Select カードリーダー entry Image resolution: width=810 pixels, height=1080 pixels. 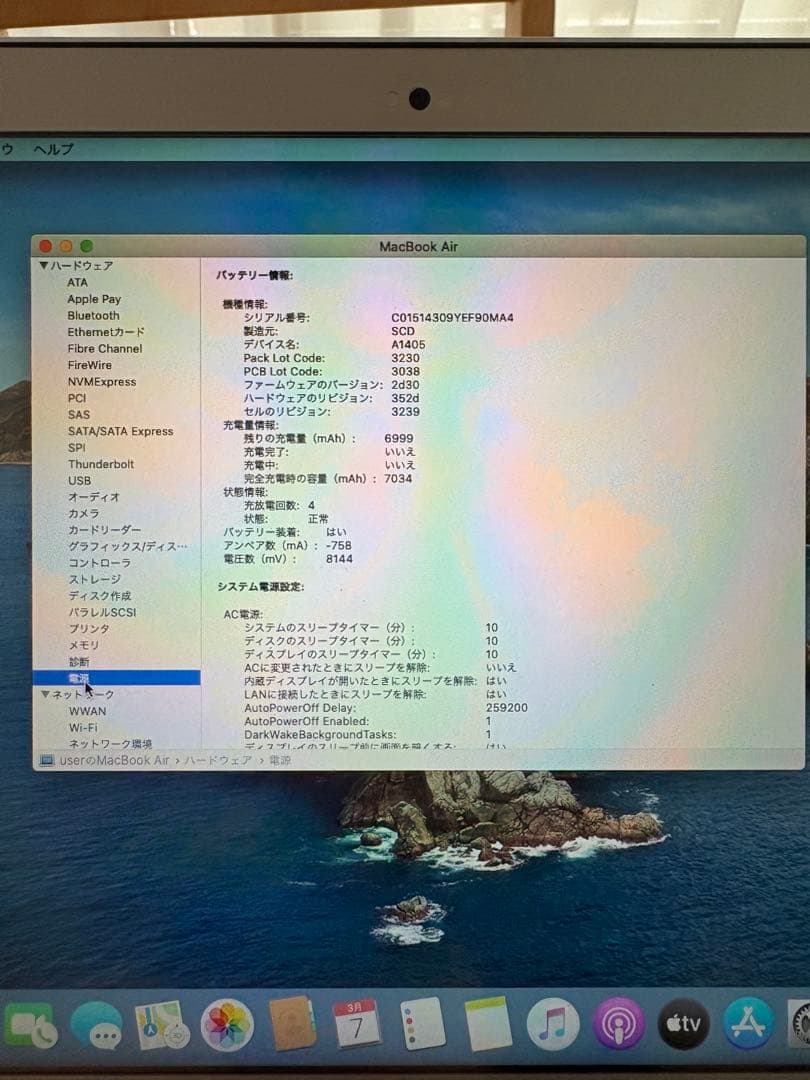(x=104, y=530)
